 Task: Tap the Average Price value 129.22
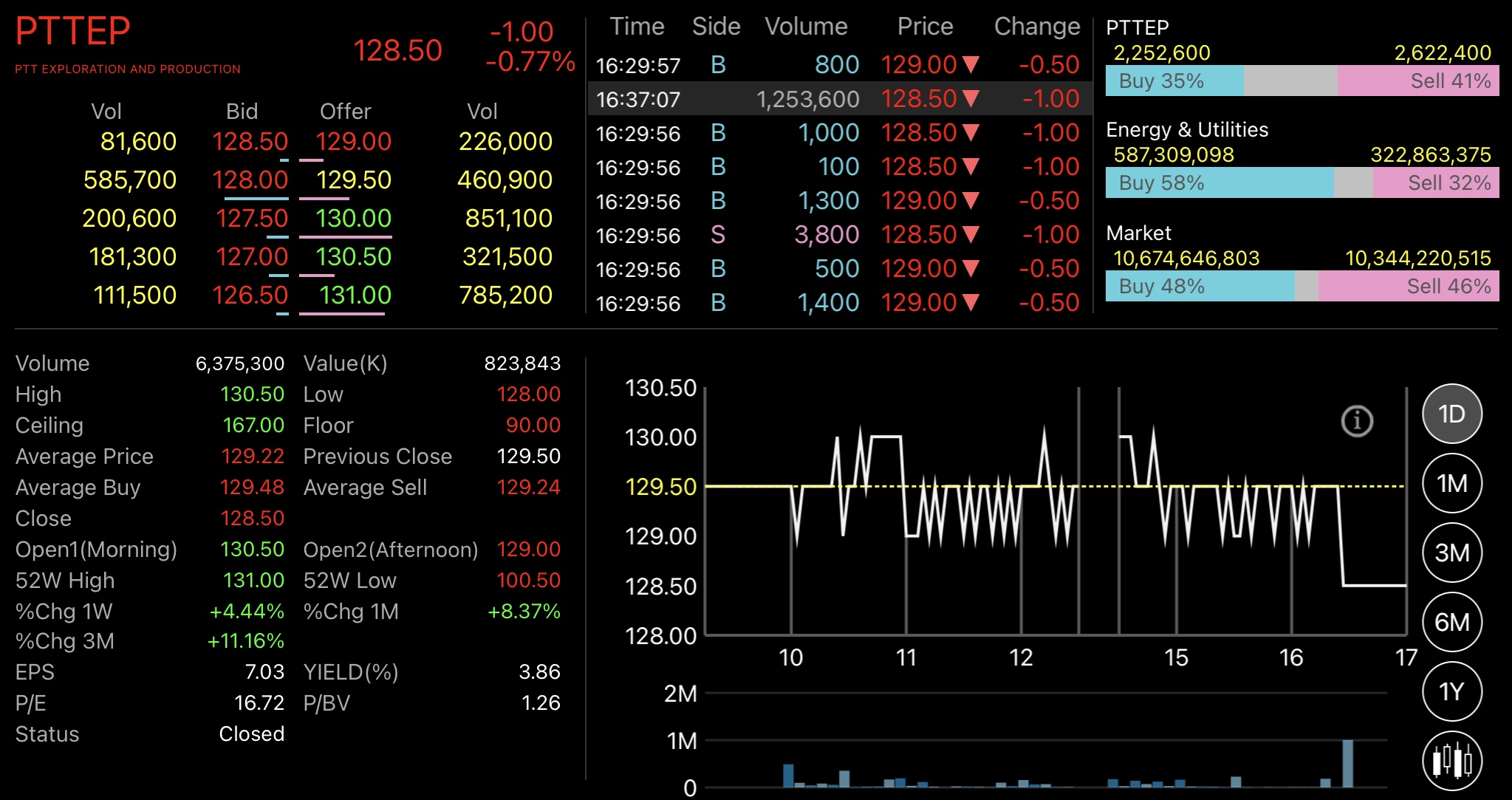click(x=253, y=457)
